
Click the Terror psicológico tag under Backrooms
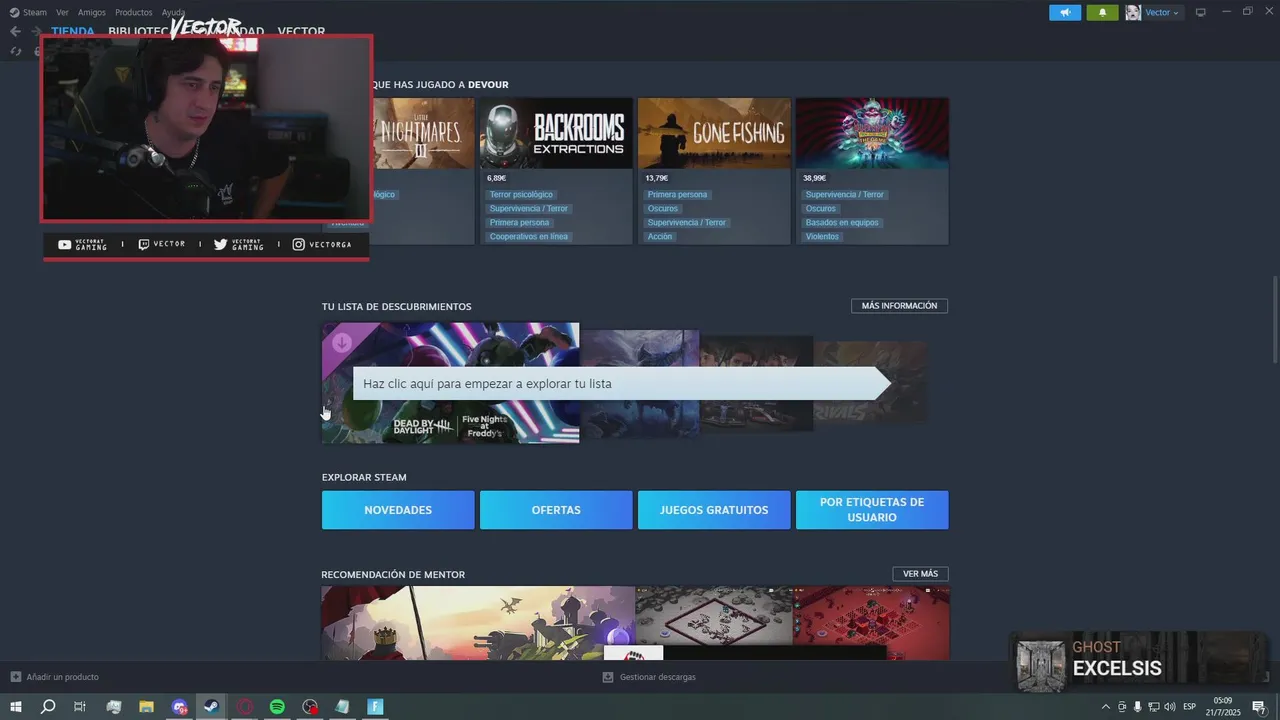pyautogui.click(x=521, y=195)
